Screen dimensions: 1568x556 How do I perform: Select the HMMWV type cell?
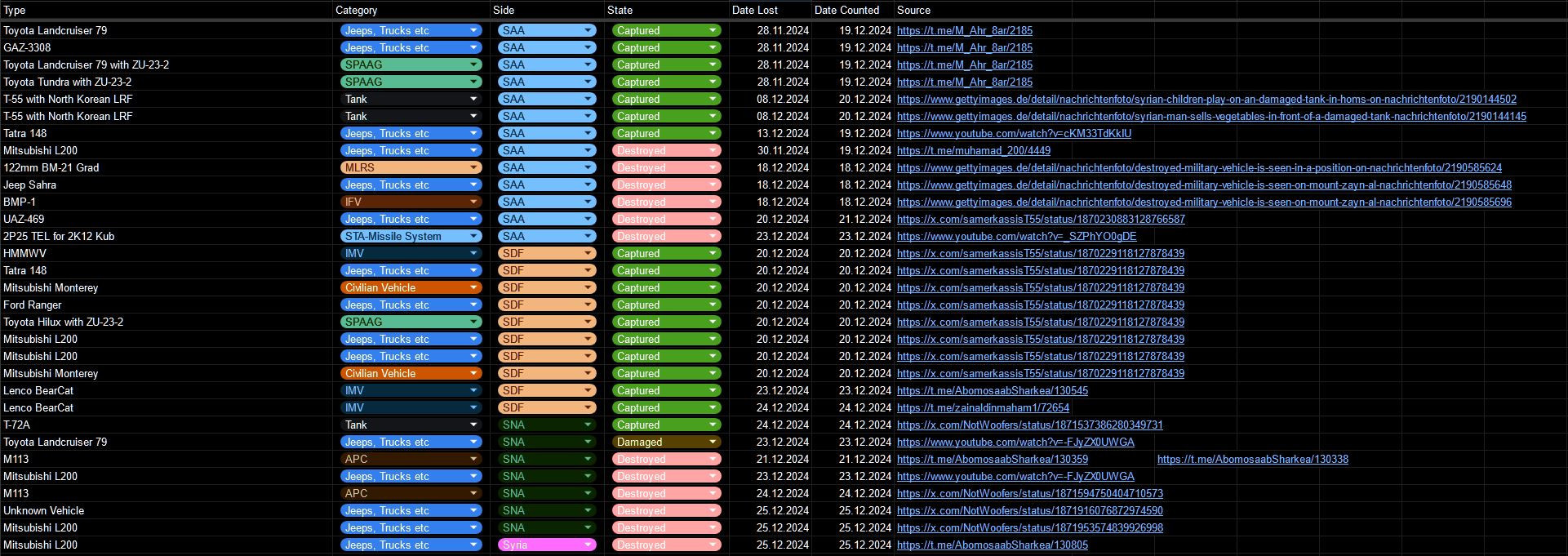tap(167, 253)
